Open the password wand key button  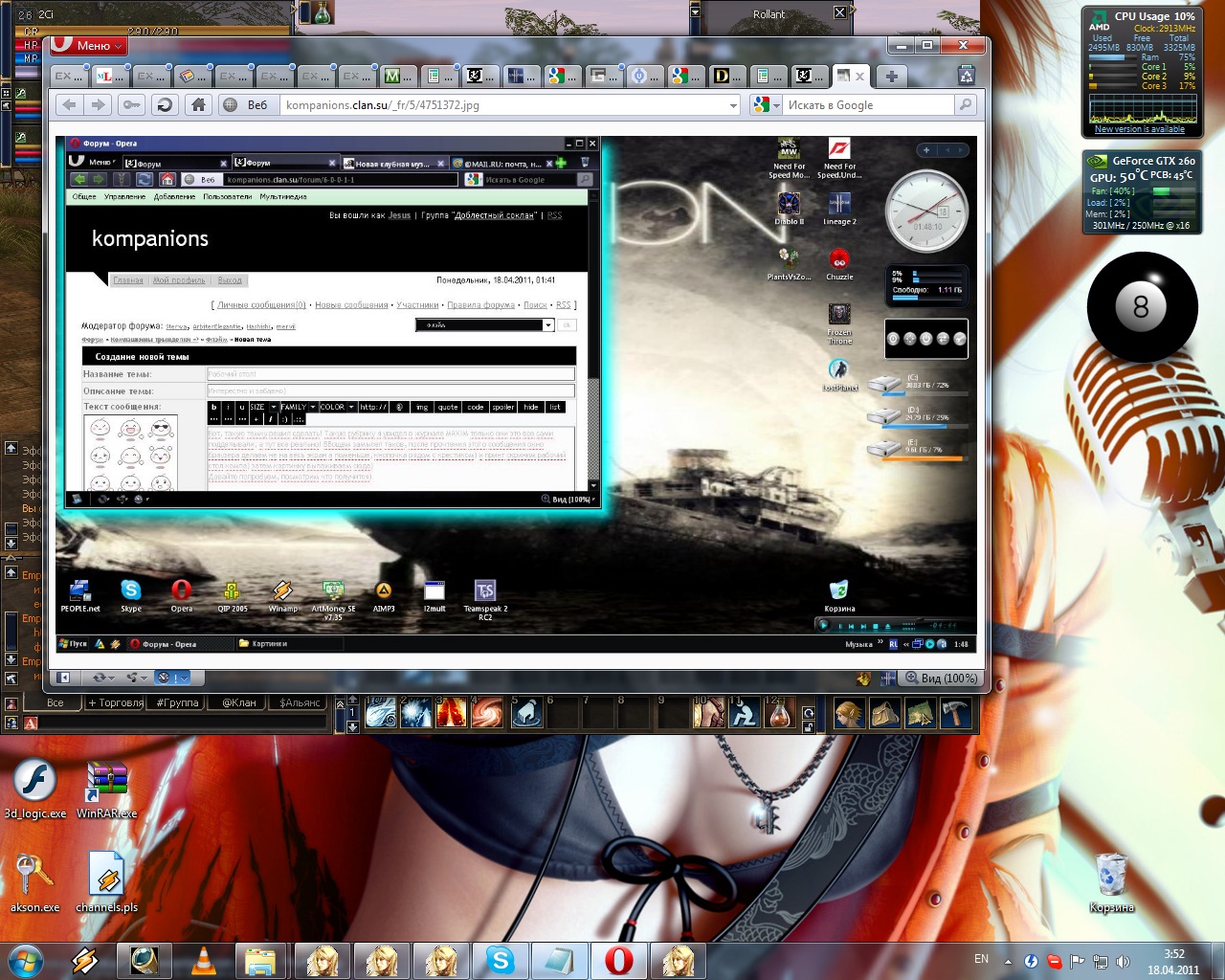pos(131,104)
